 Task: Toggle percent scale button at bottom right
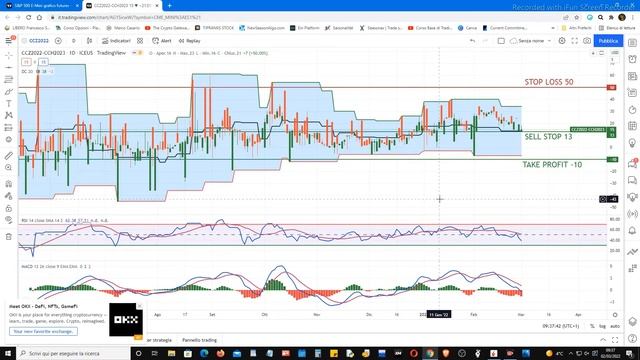(592, 326)
